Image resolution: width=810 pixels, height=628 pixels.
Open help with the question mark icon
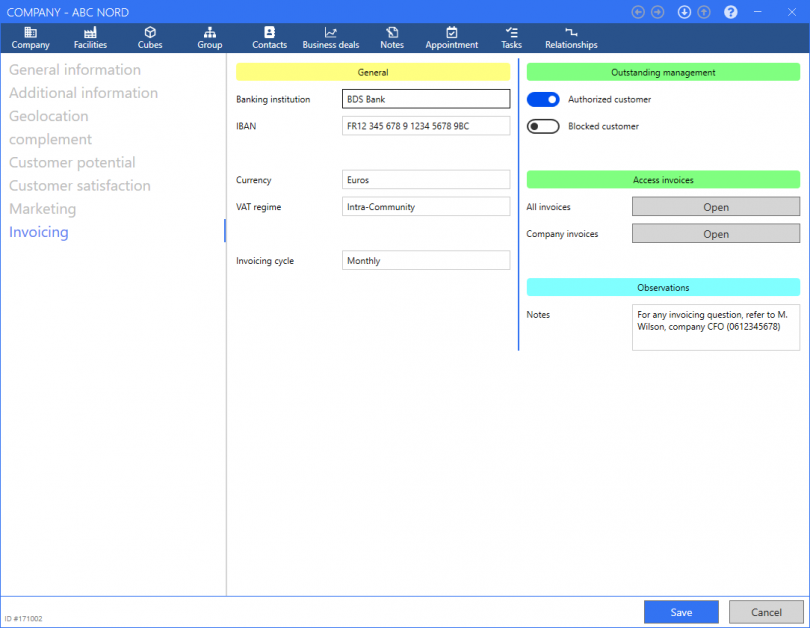click(x=730, y=12)
